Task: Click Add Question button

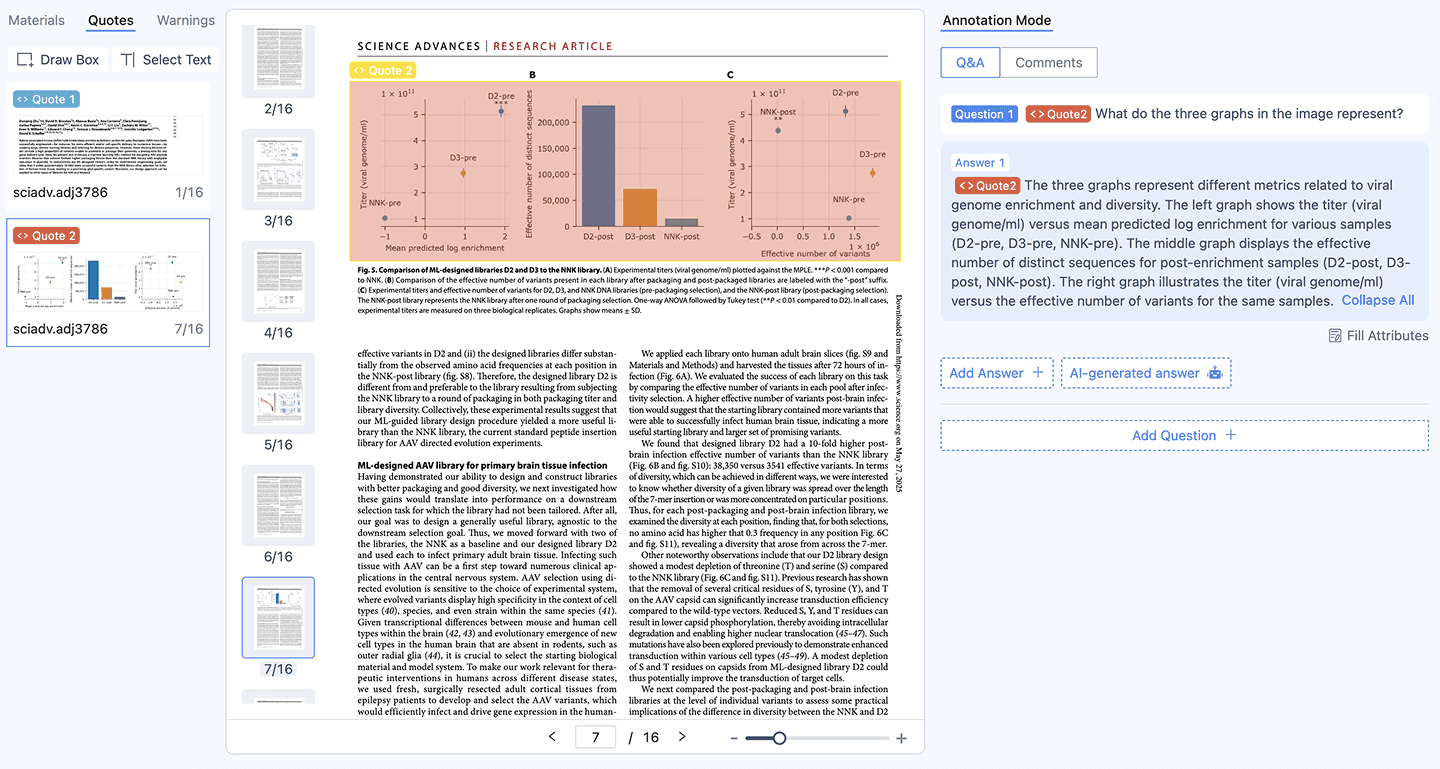Action: click(x=1184, y=435)
